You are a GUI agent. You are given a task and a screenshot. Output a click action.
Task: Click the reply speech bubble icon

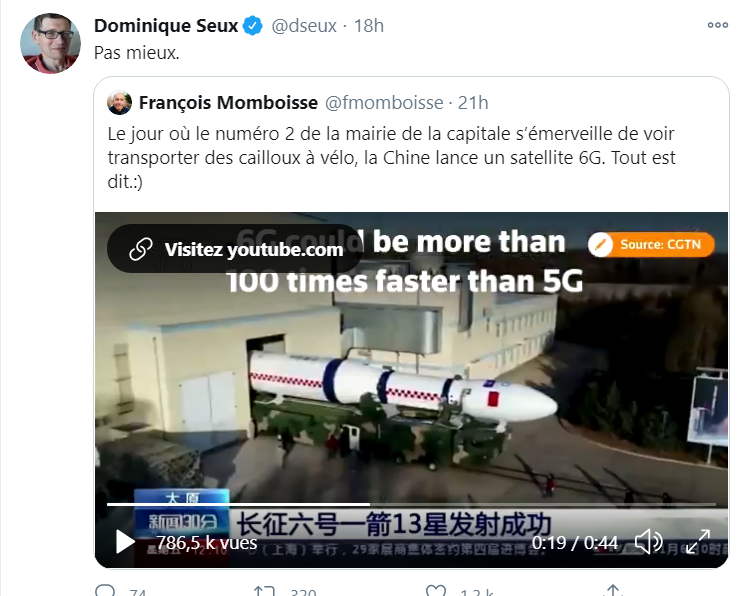[105, 590]
